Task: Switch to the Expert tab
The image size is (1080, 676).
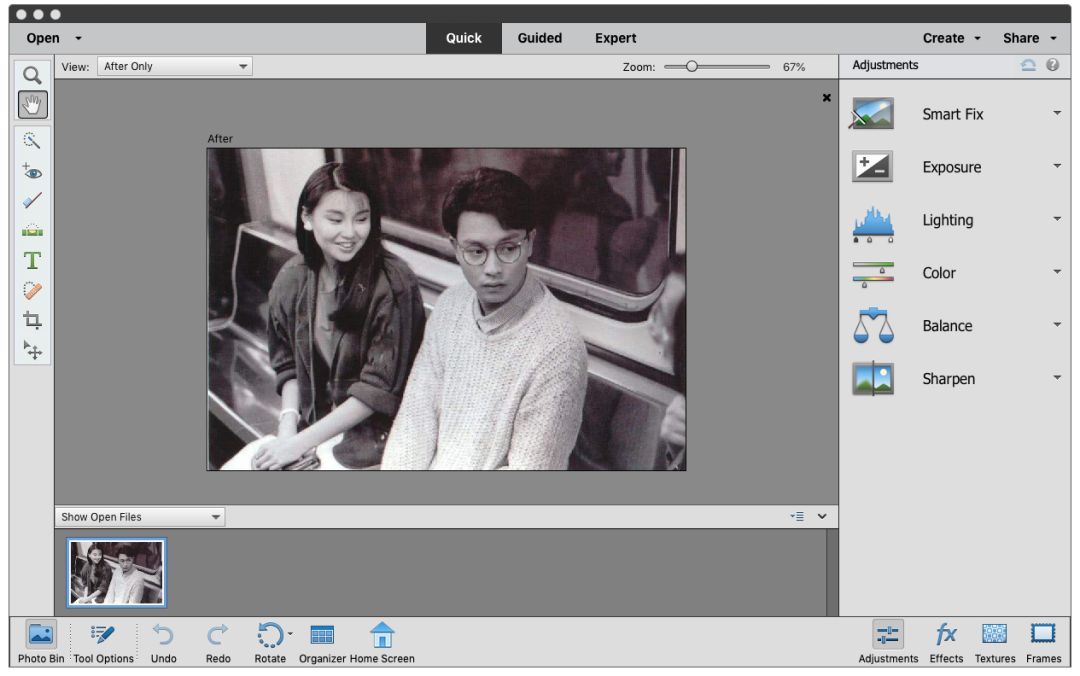Action: [615, 38]
